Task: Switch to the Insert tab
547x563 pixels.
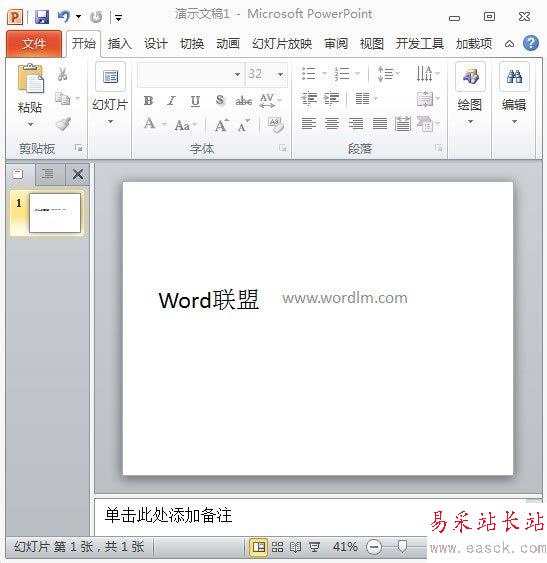Action: click(x=120, y=44)
